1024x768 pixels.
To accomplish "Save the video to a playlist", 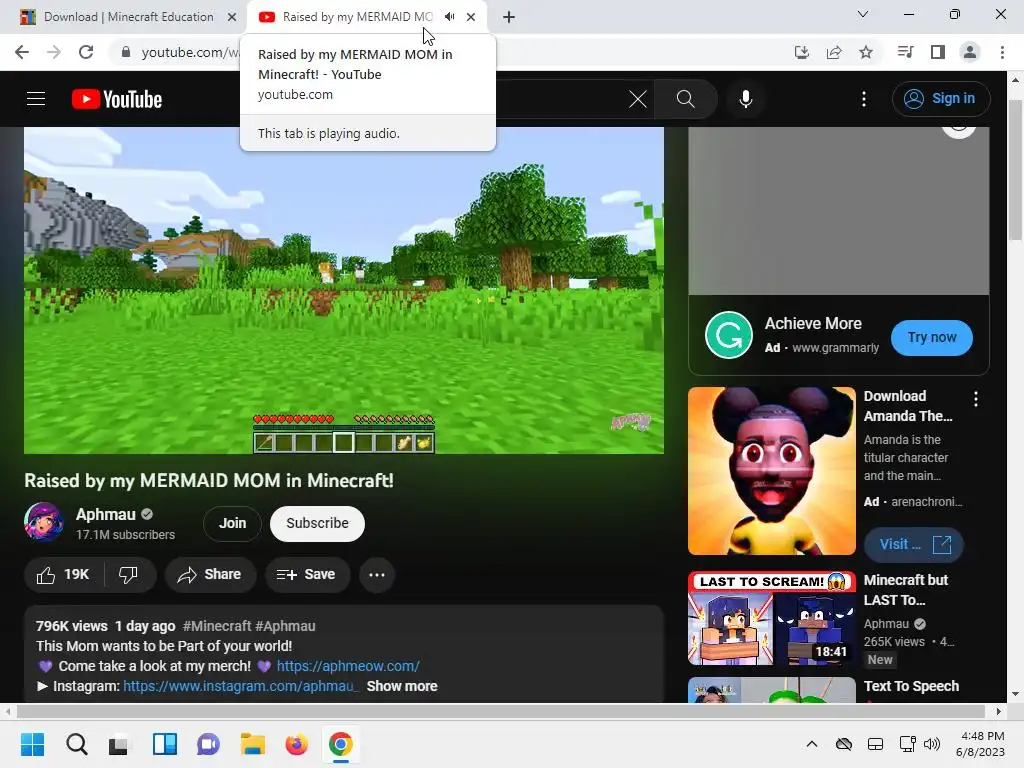I will pyautogui.click(x=306, y=575).
